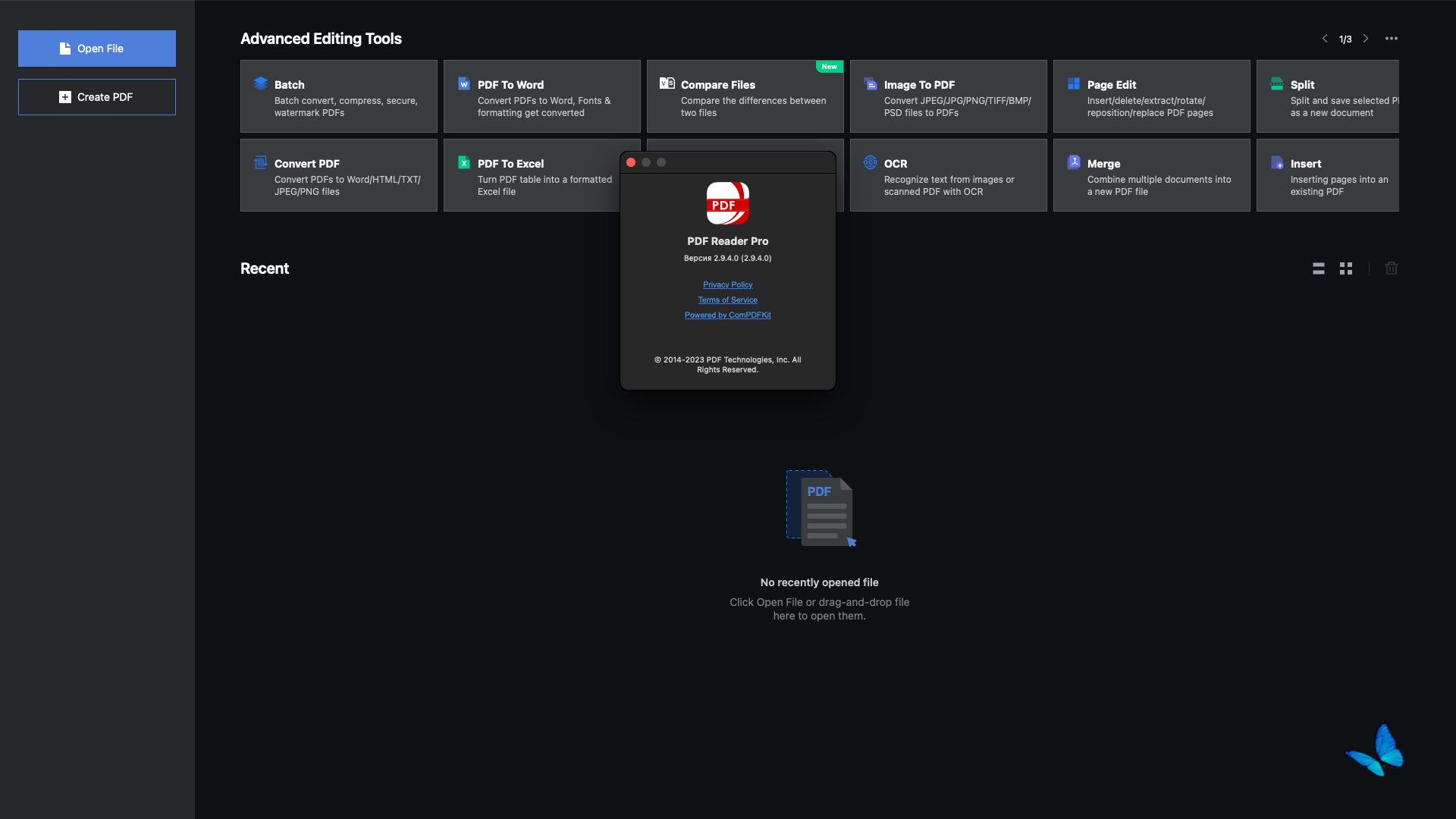Open the three-dot more options menu
The width and height of the screenshot is (1456, 819).
tap(1392, 39)
